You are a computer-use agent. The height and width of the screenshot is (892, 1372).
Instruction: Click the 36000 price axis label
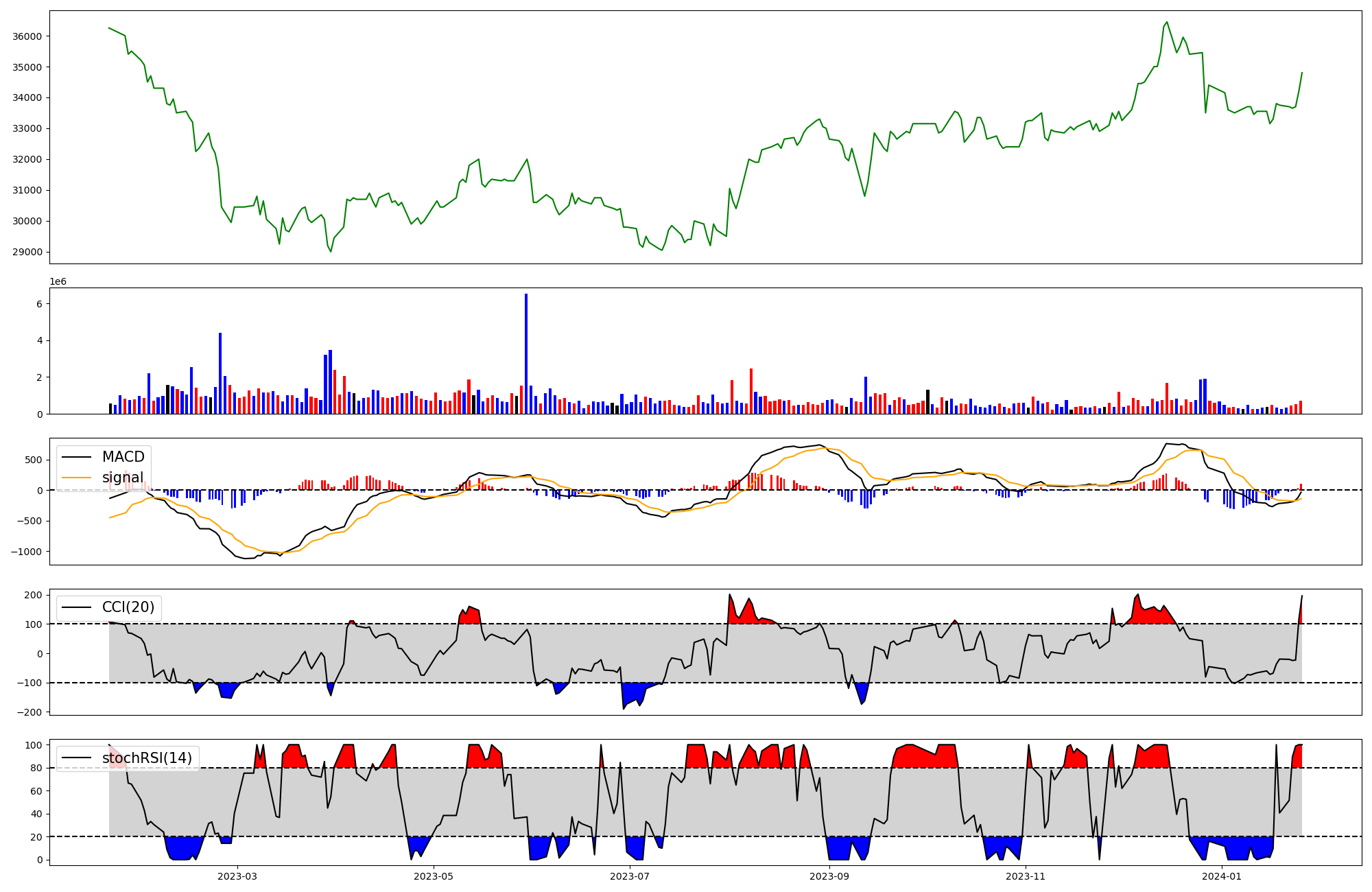27,36
